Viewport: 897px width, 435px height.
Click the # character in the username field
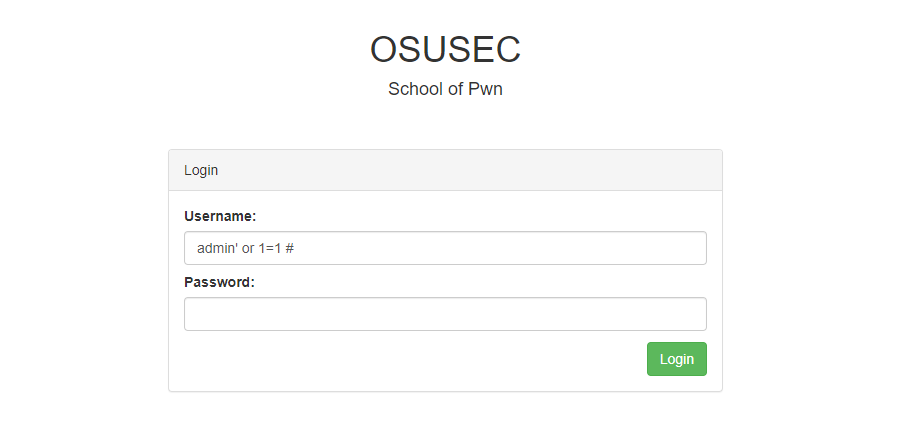[289, 248]
